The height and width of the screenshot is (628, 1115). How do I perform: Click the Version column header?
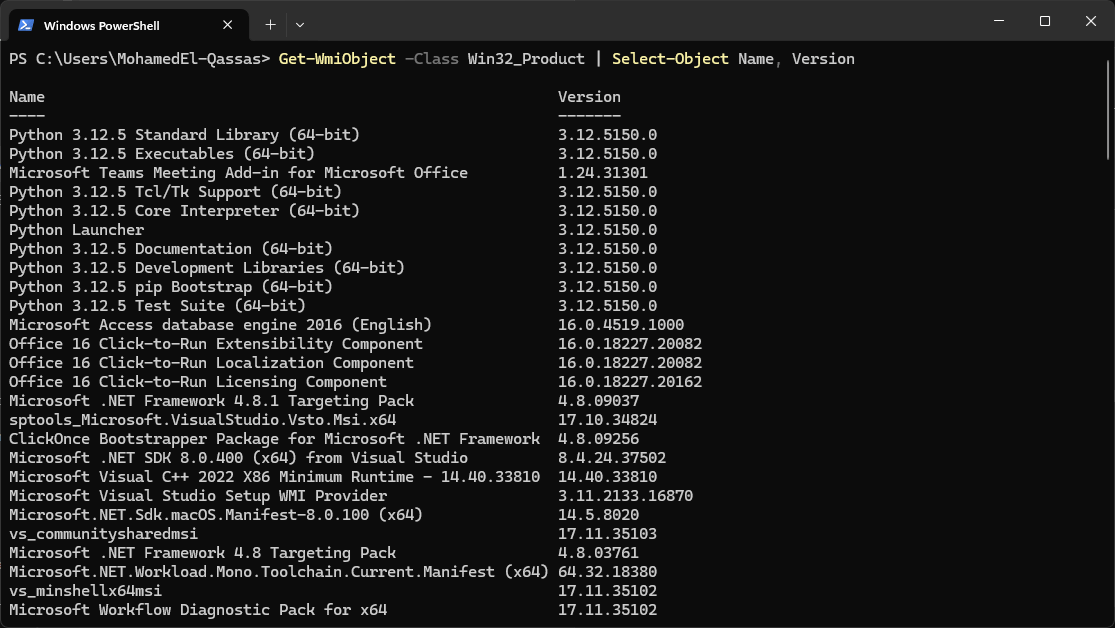589,97
